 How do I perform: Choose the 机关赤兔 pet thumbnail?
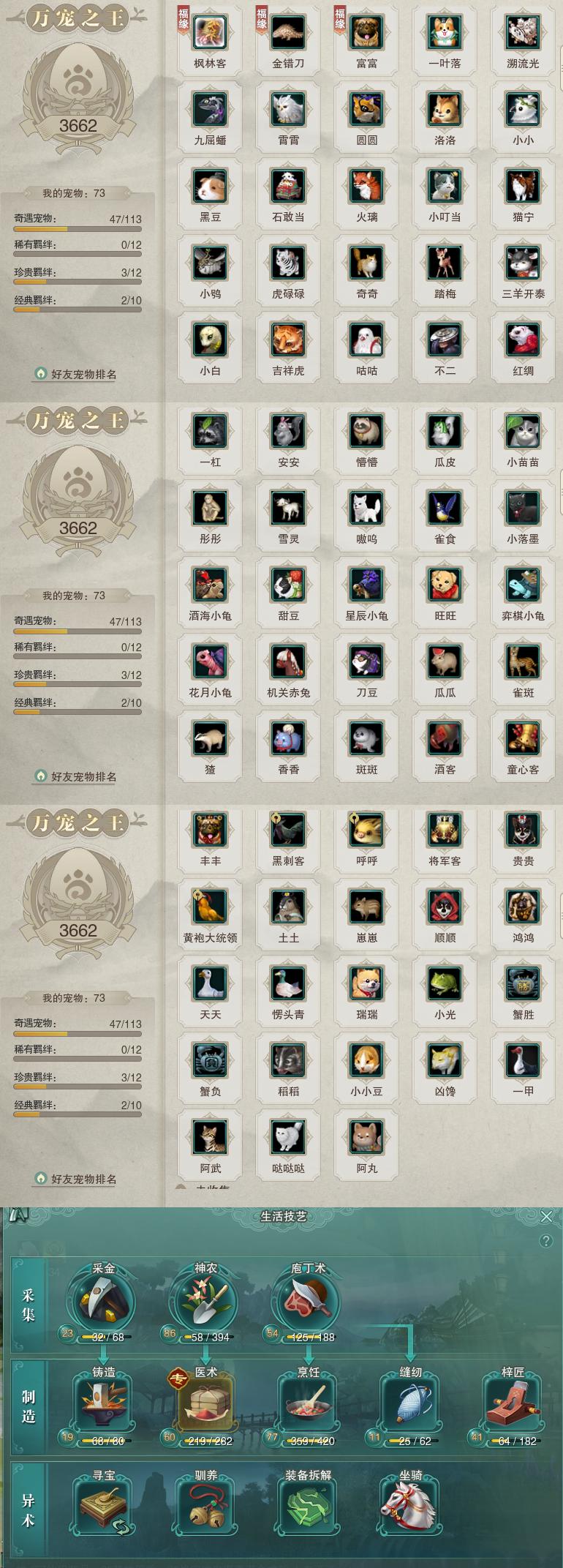click(x=288, y=661)
